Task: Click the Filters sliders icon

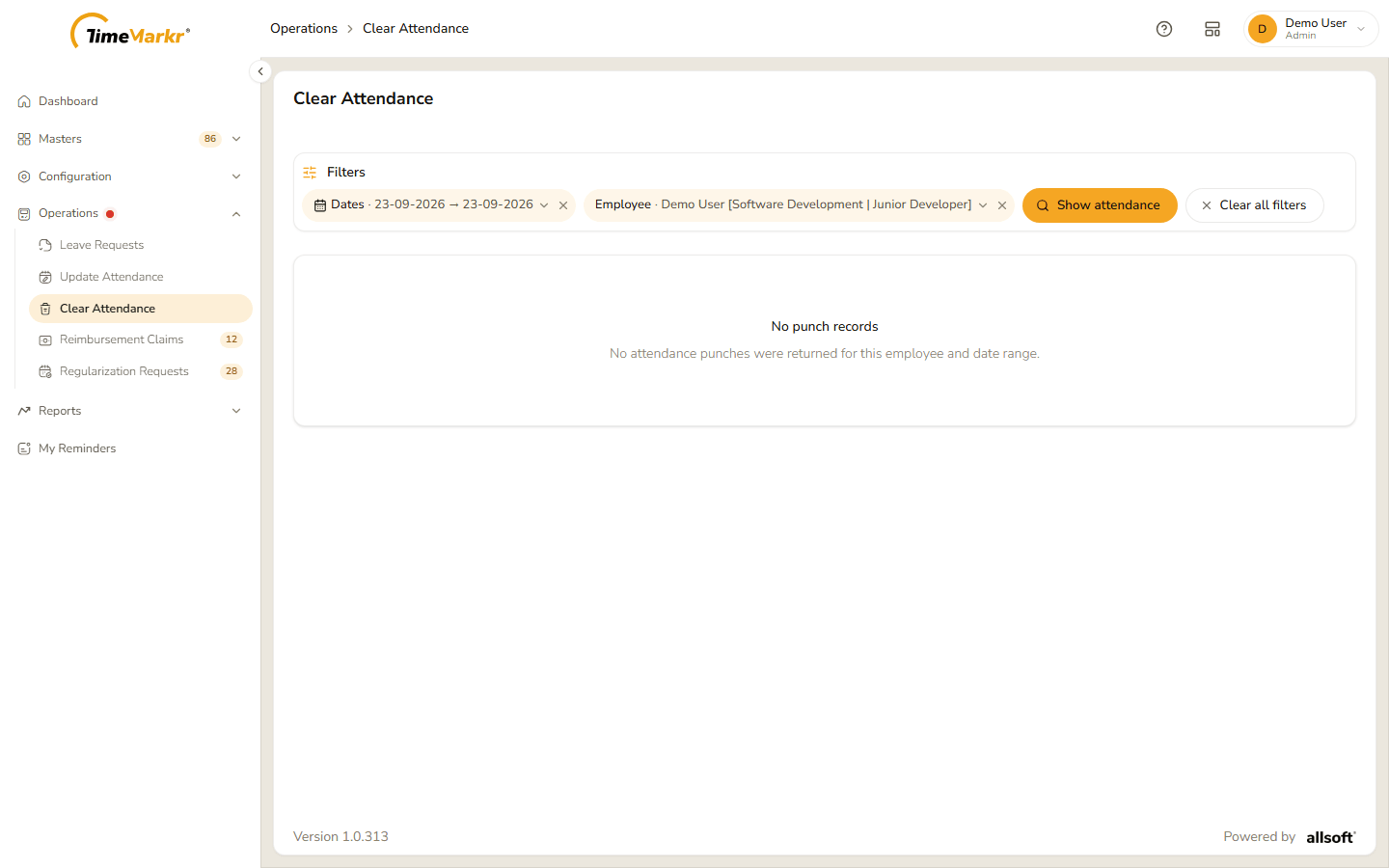Action: coord(310,173)
